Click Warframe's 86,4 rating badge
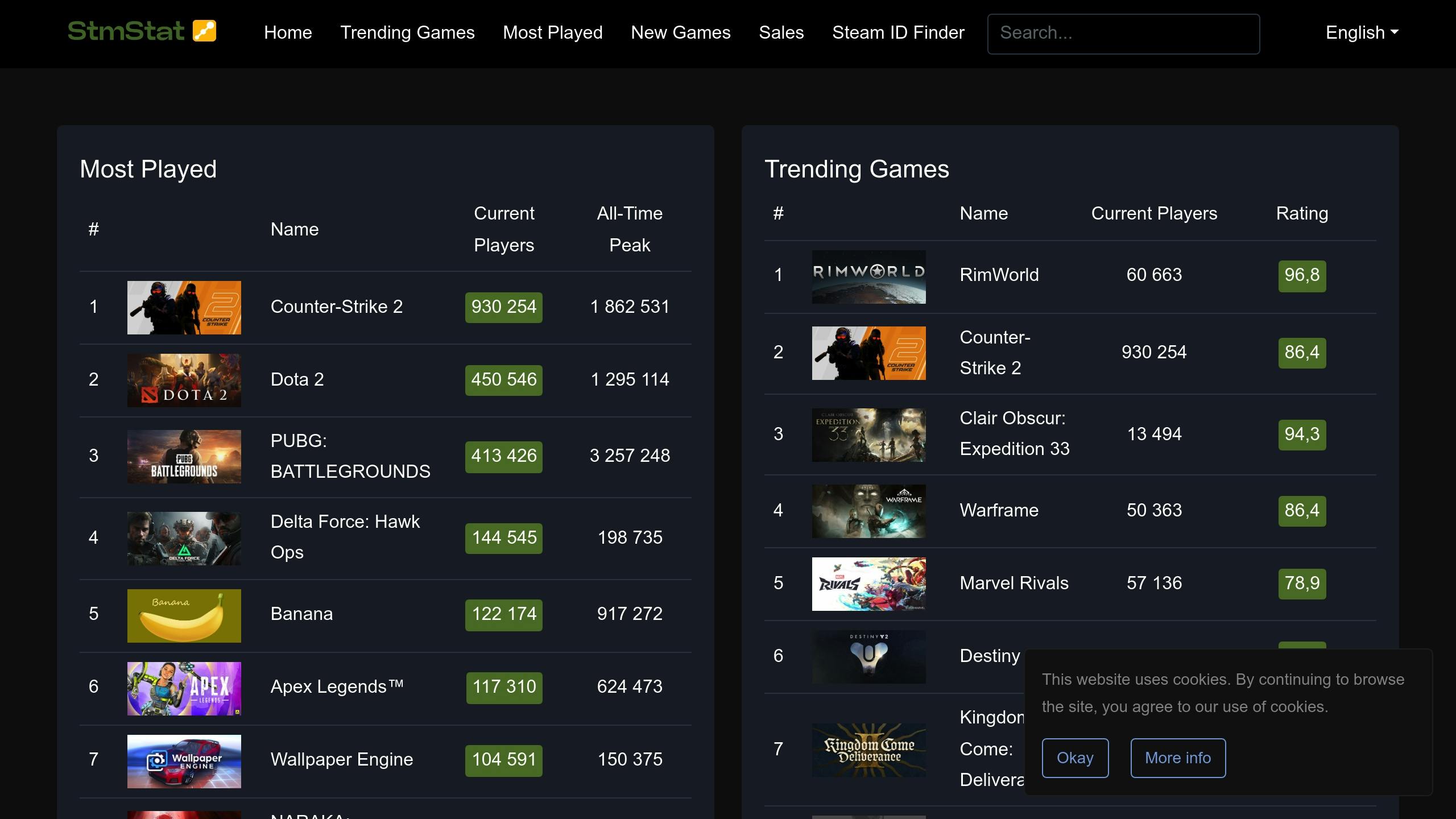Screen dimensions: 1456x819 point(1302,511)
